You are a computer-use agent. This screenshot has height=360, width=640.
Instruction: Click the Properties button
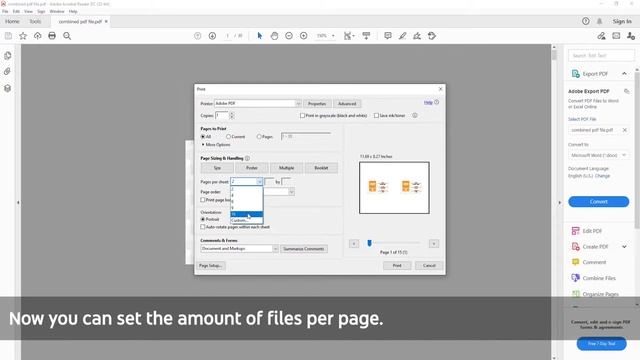pos(317,104)
